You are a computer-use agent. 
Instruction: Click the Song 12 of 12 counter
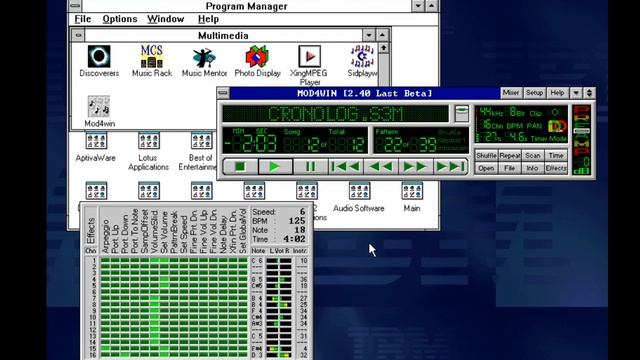[x=325, y=144]
